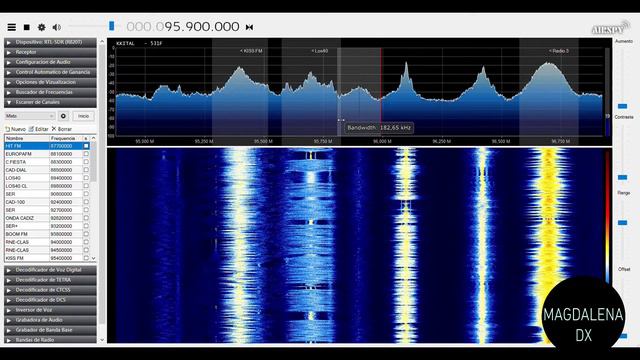
Task: Sort by the Frequencia column header
Action: (x=65, y=138)
